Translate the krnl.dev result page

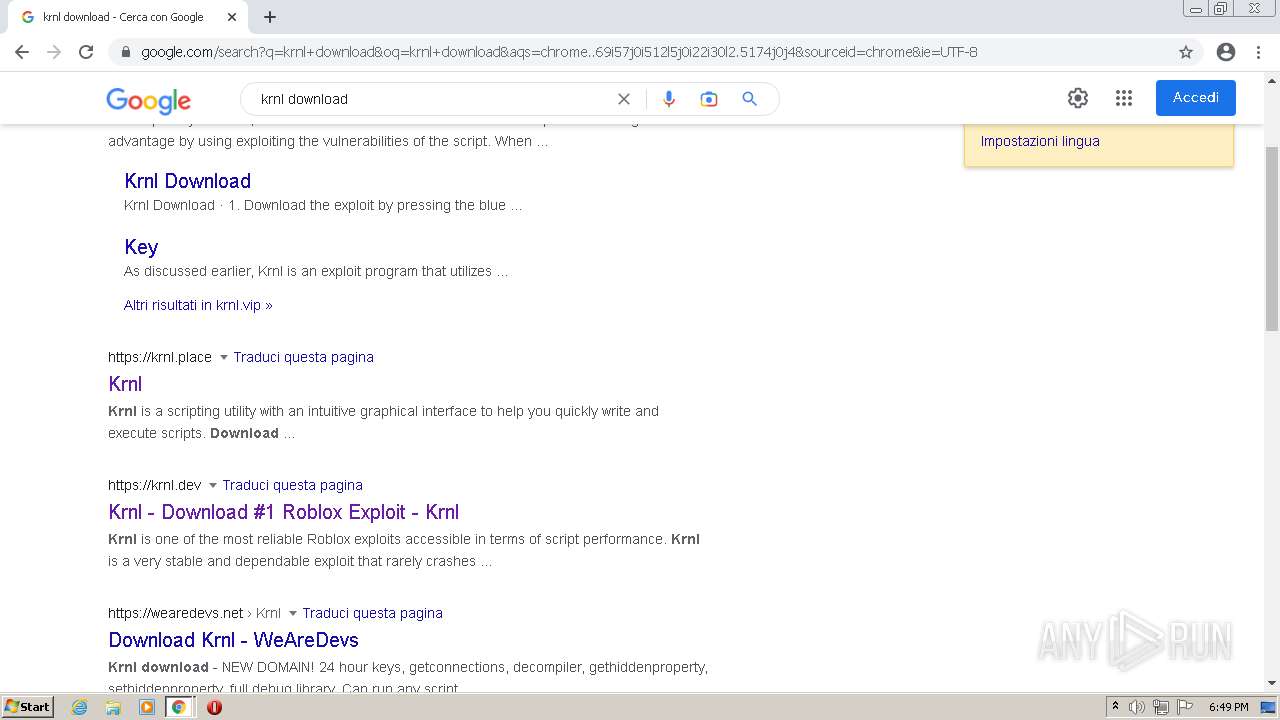pos(293,485)
